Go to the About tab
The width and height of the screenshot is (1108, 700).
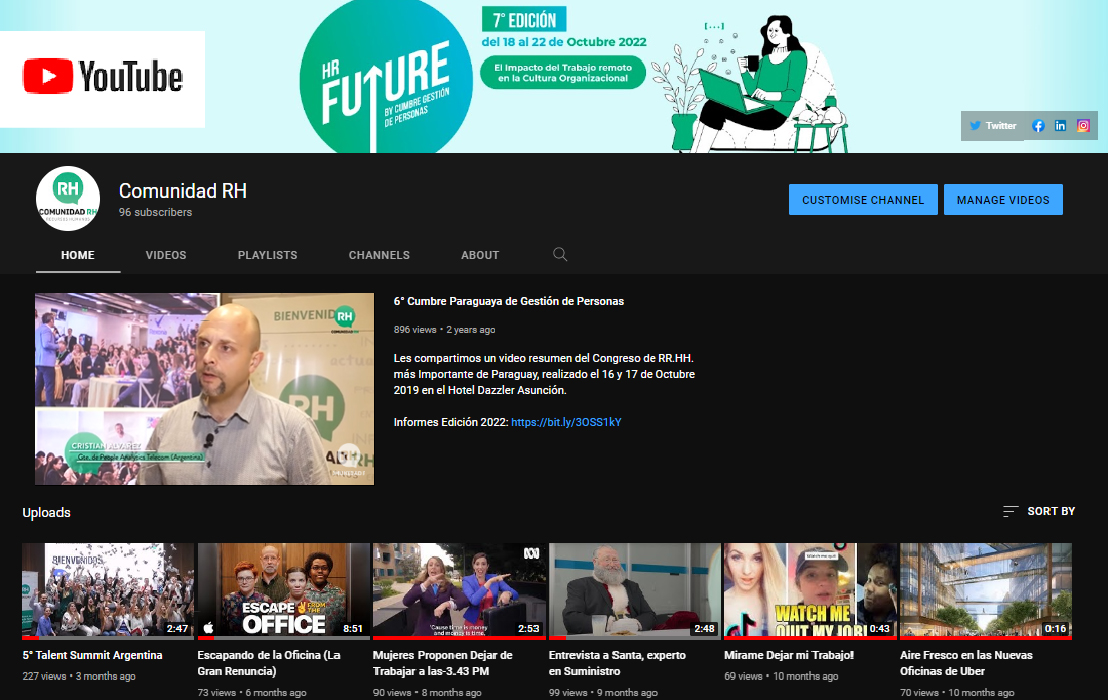(x=481, y=255)
